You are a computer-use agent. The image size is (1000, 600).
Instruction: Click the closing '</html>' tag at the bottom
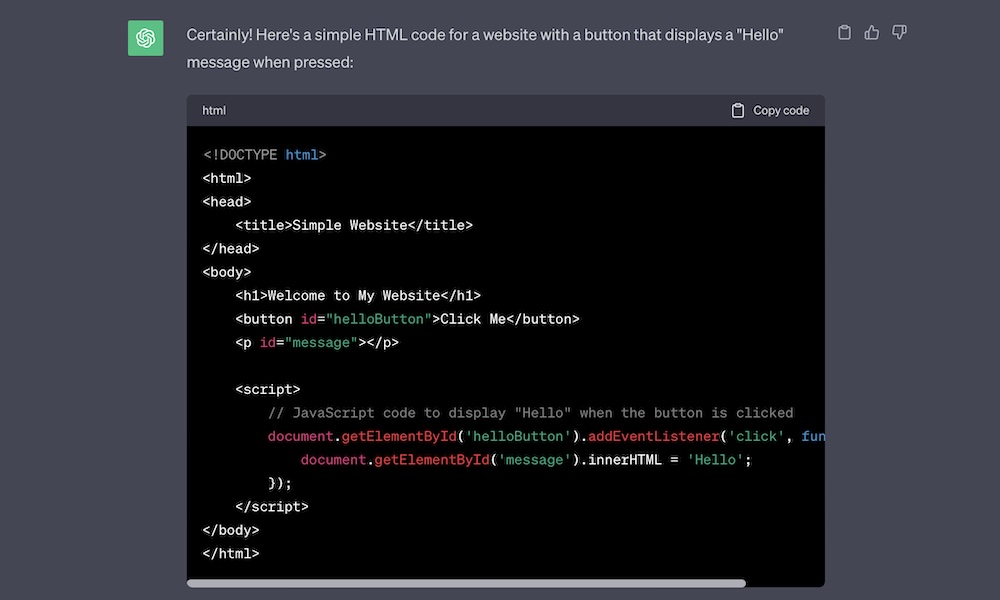coord(231,553)
